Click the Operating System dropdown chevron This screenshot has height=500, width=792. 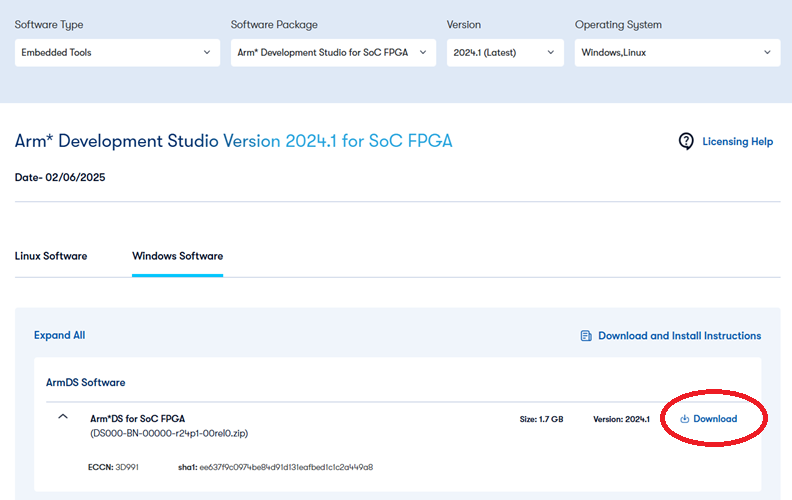768,52
